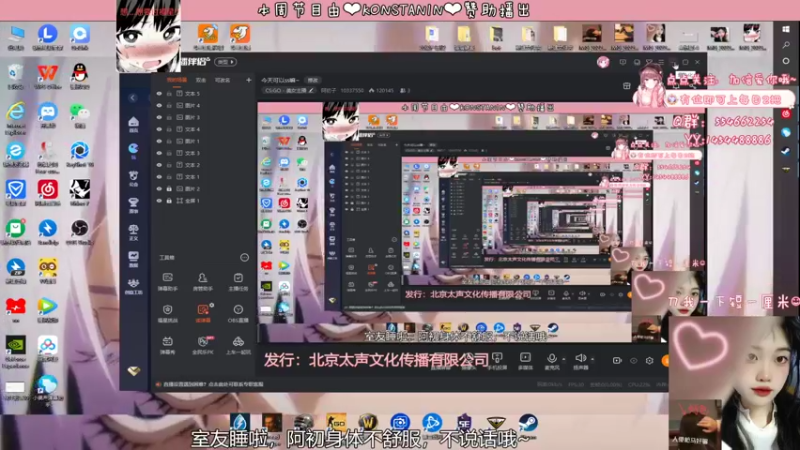Expand the speaker options arrow
The image size is (800, 450).
click(592, 359)
